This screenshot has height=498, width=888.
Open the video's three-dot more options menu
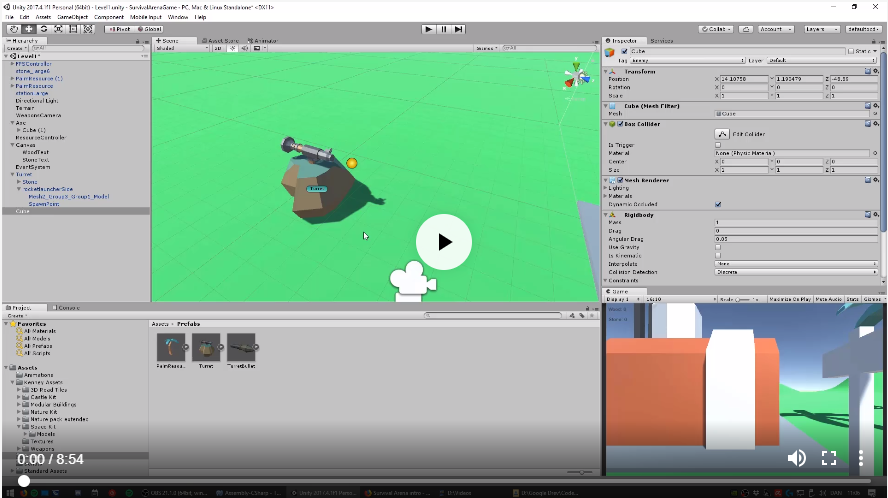click(x=861, y=458)
